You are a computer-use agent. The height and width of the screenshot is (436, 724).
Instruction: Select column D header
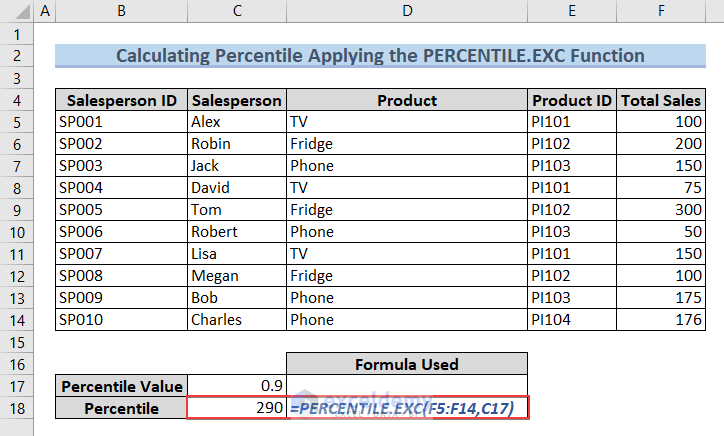pyautogui.click(x=407, y=12)
